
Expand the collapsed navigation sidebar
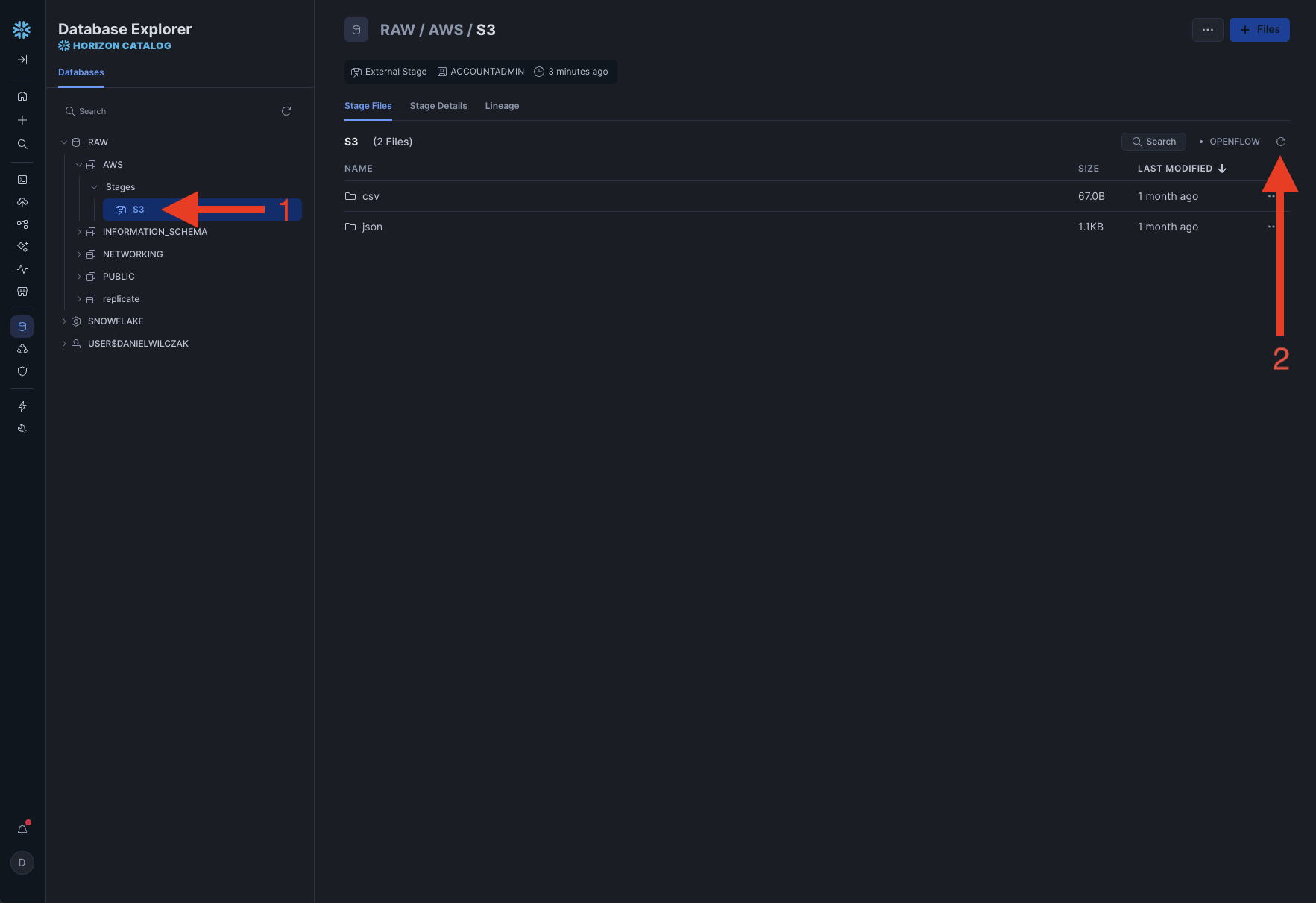point(22,60)
